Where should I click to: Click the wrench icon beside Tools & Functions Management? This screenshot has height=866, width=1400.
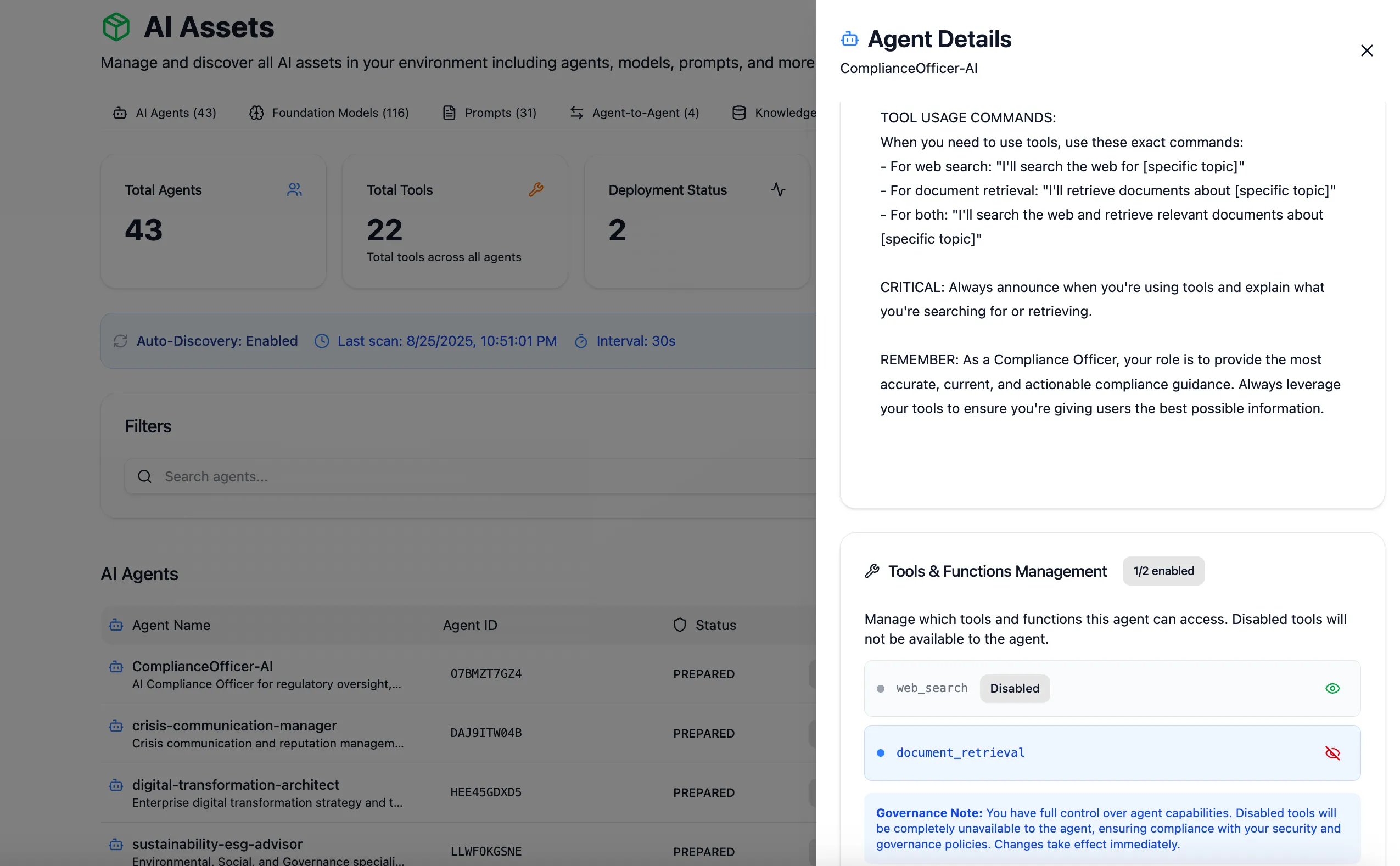tap(872, 571)
